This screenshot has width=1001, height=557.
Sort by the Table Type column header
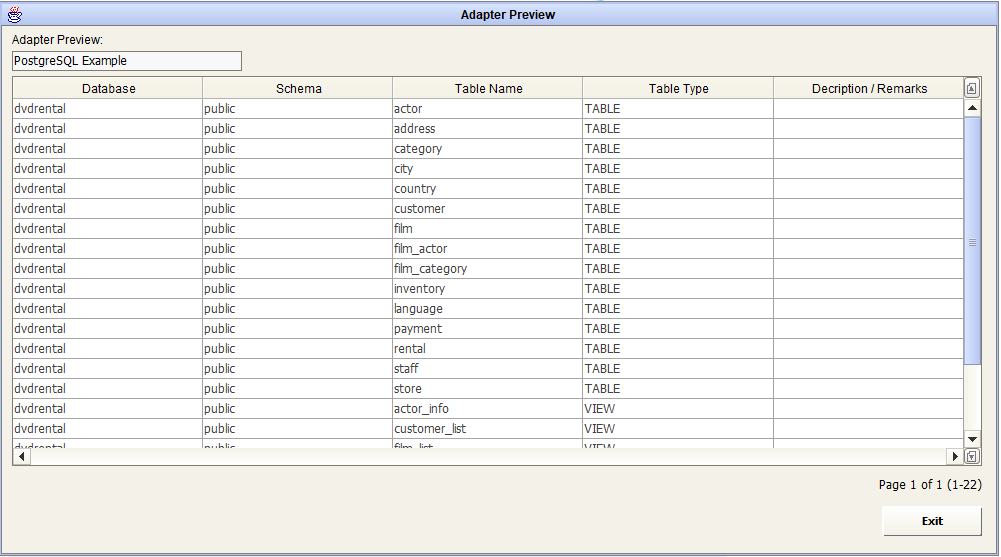[678, 89]
